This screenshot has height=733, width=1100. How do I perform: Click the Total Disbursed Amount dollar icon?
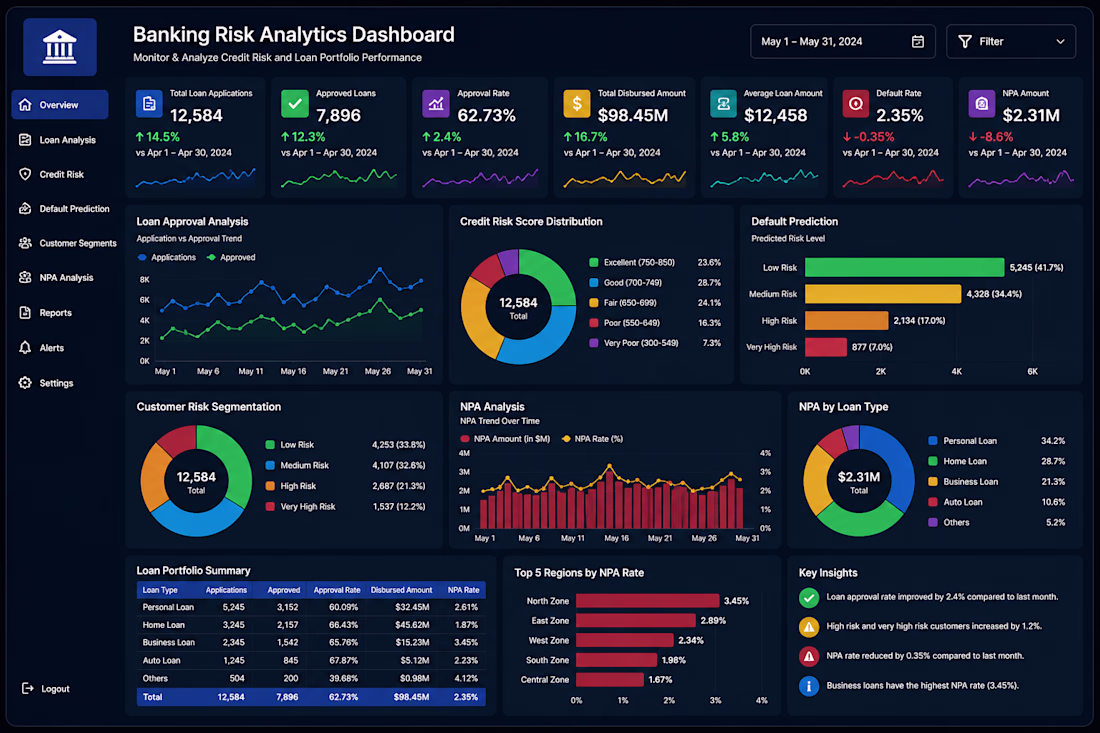coord(577,104)
